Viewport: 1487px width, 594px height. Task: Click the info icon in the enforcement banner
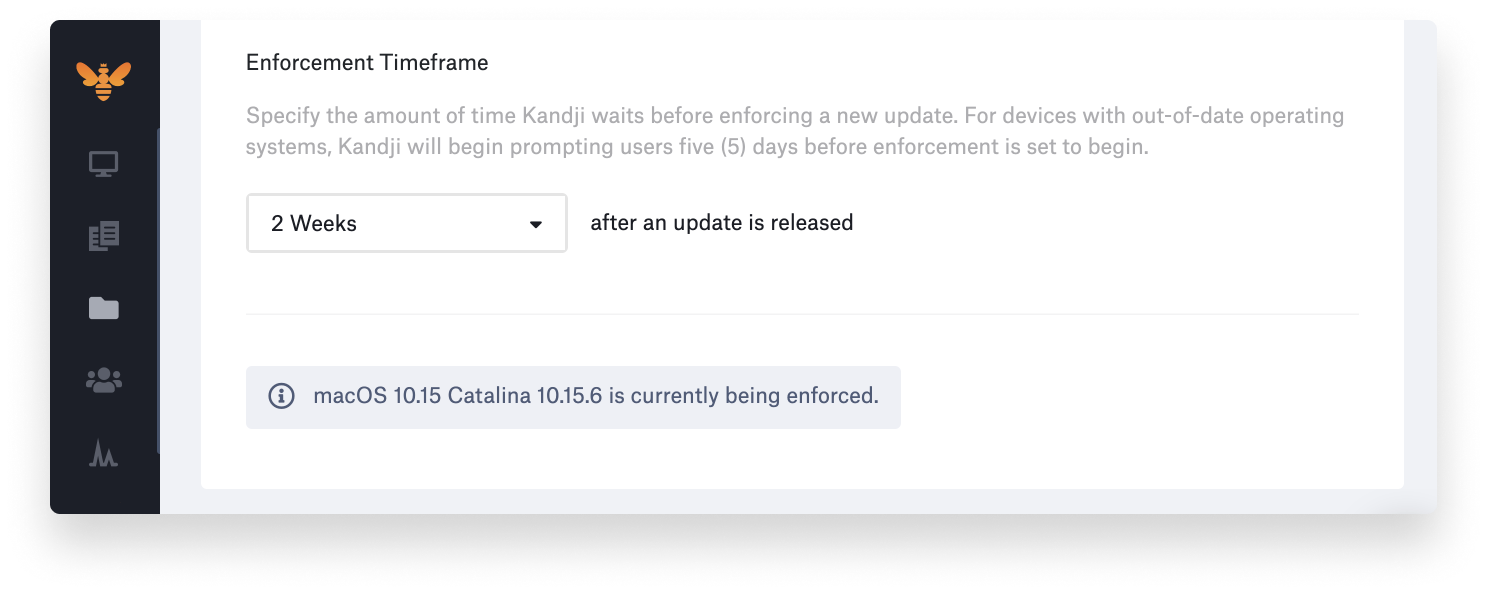click(x=281, y=396)
